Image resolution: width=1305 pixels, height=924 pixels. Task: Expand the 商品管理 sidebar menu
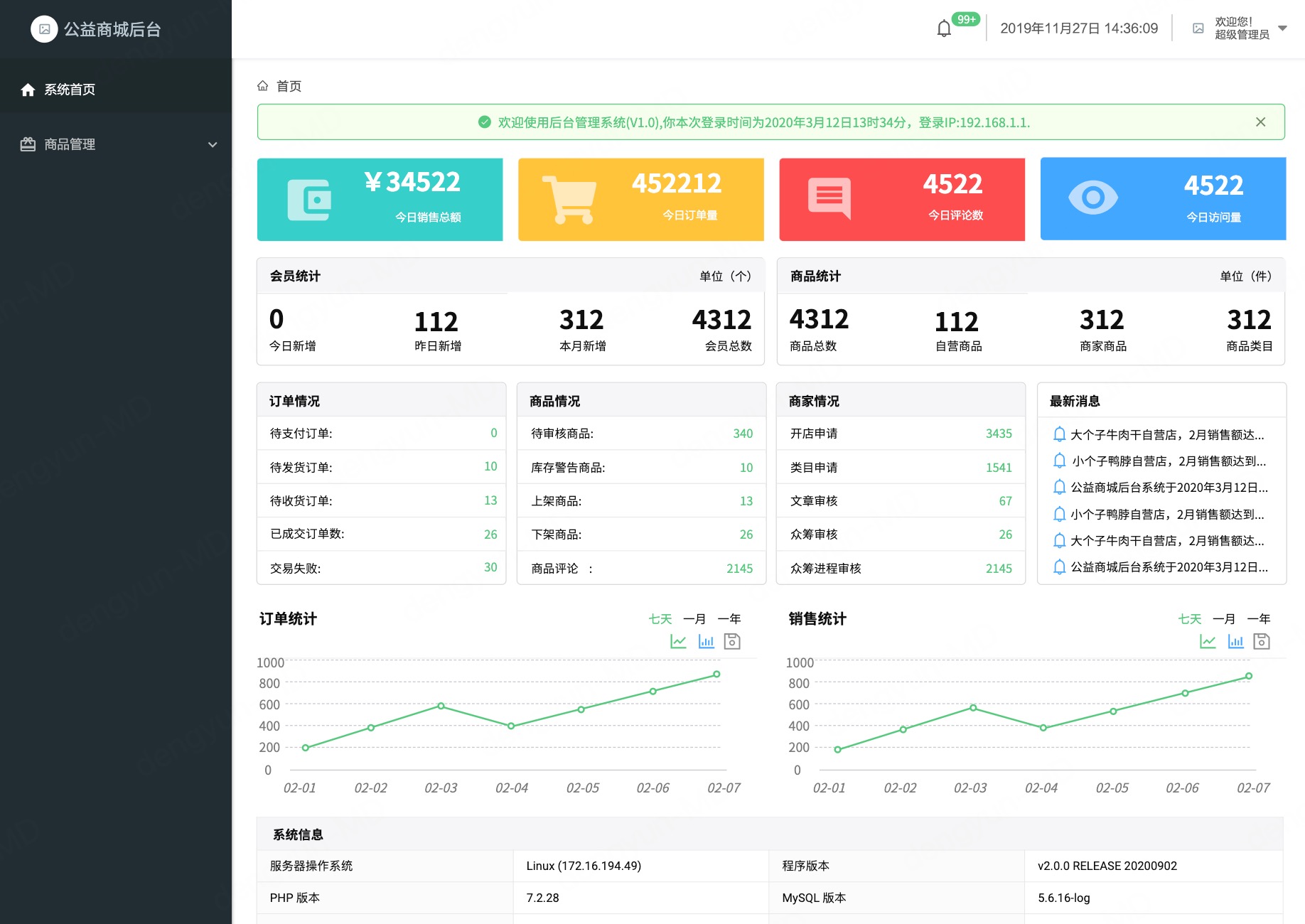tap(70, 144)
